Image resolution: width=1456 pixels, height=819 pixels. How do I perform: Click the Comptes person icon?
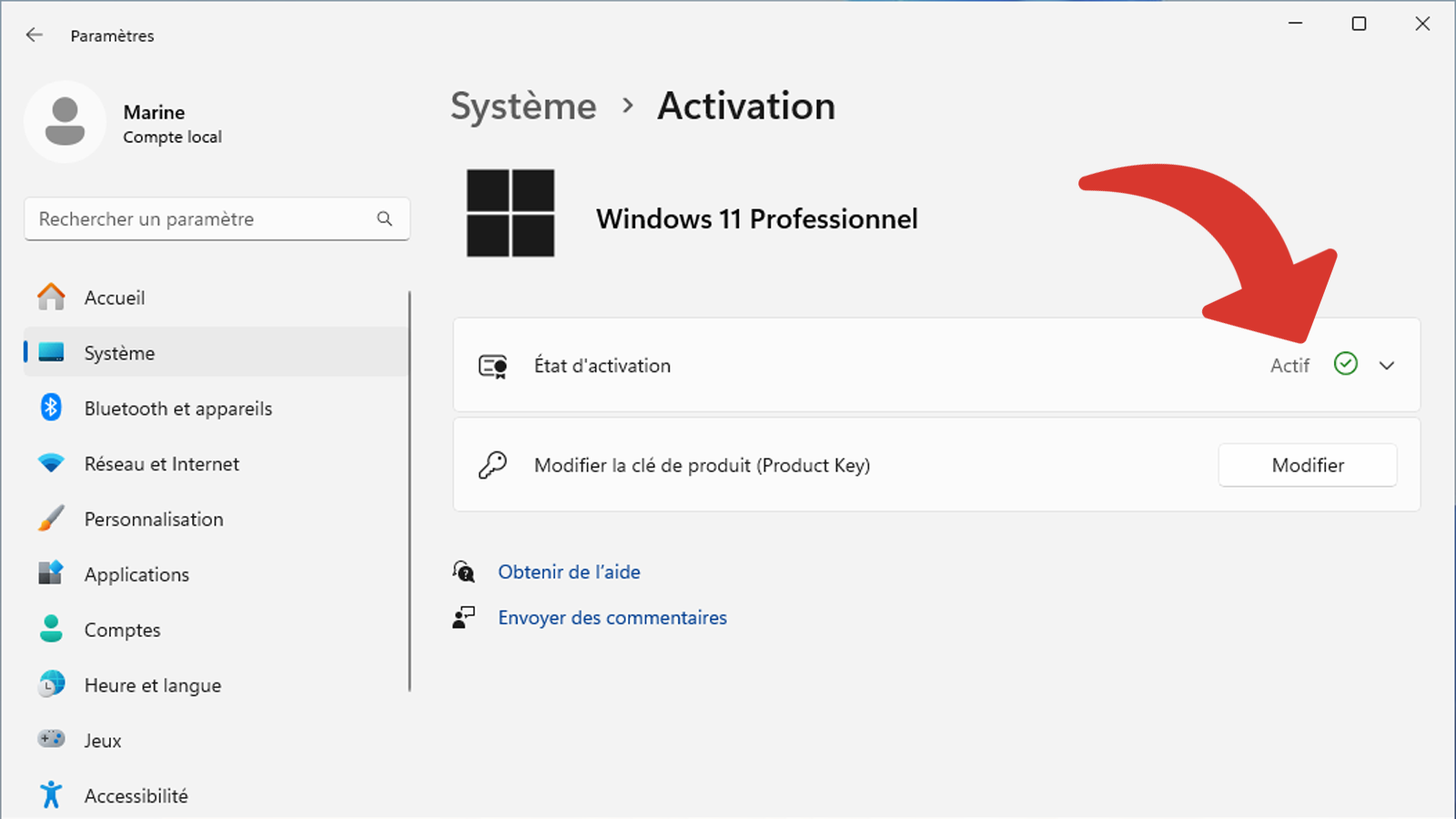51,629
